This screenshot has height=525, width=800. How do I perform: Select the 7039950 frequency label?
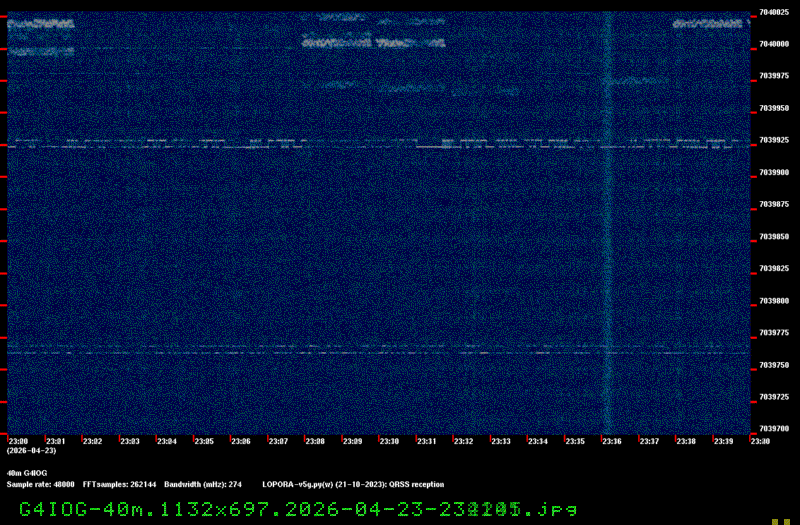pyautogui.click(x=773, y=108)
